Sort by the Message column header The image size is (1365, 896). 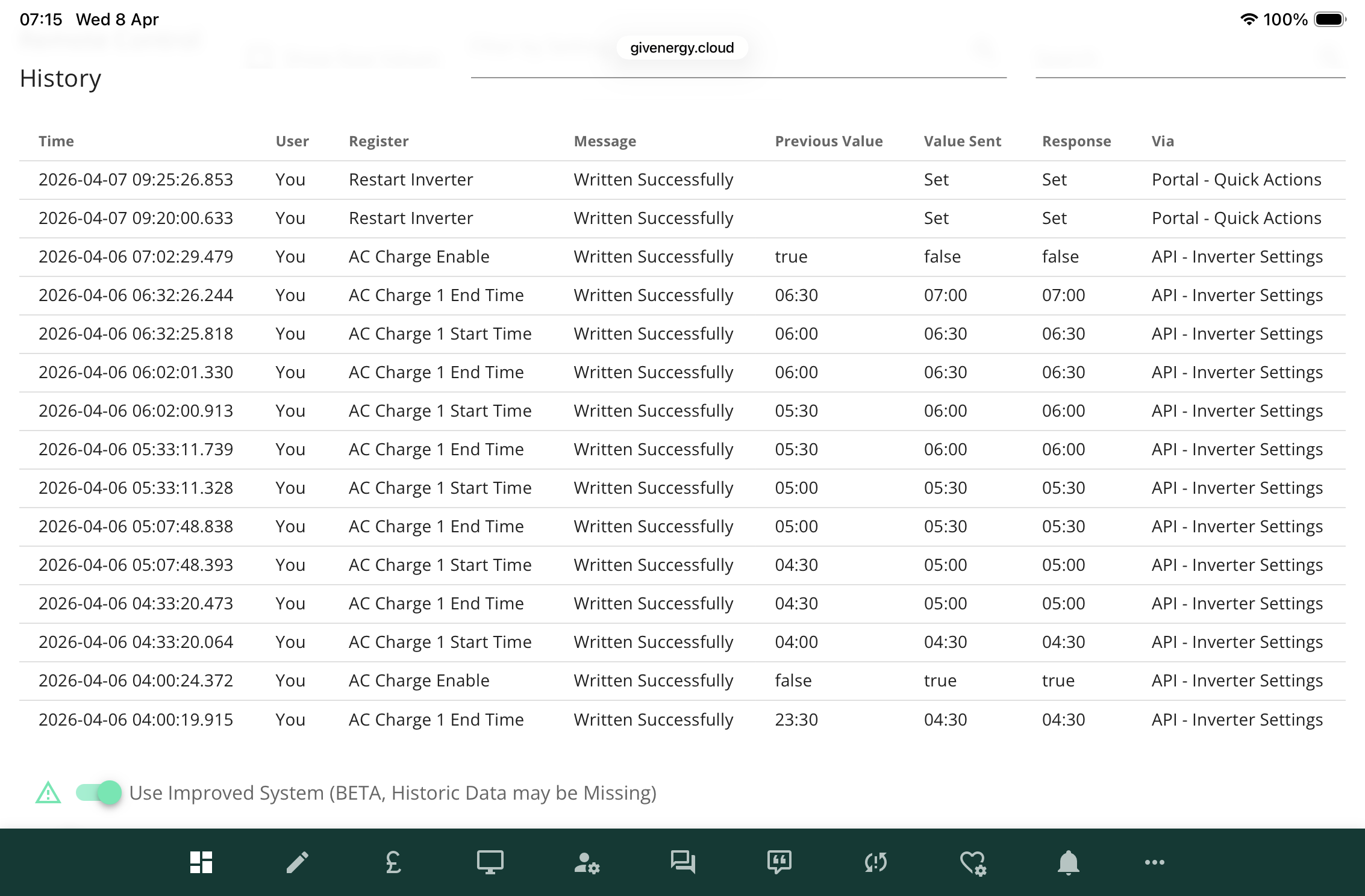[x=605, y=142]
